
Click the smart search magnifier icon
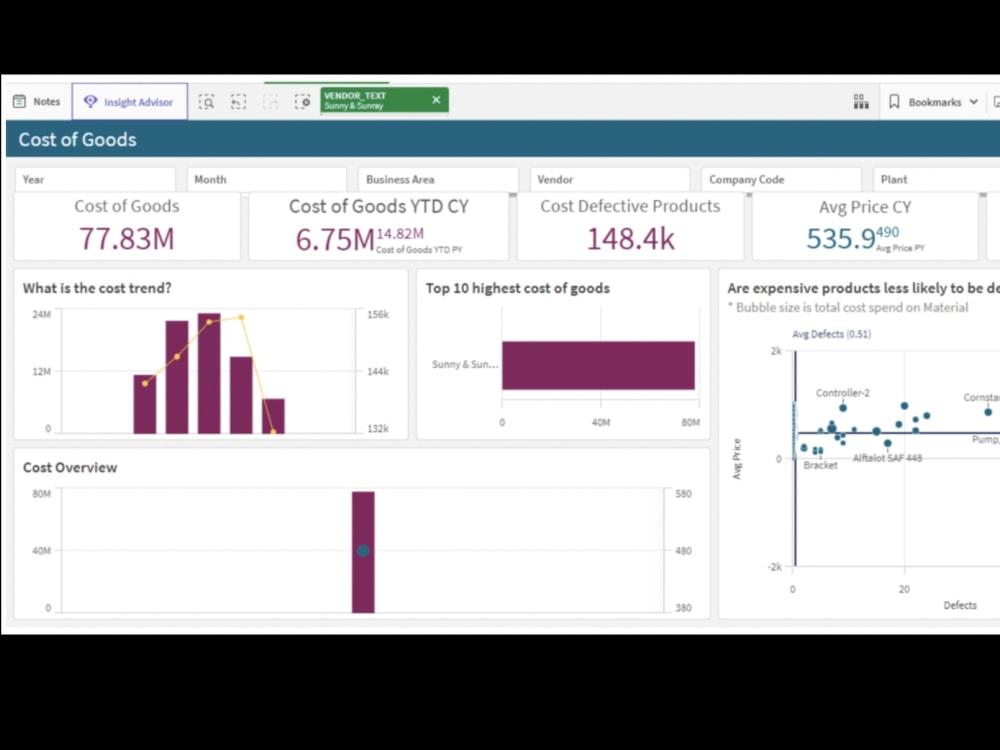pyautogui.click(x=207, y=101)
